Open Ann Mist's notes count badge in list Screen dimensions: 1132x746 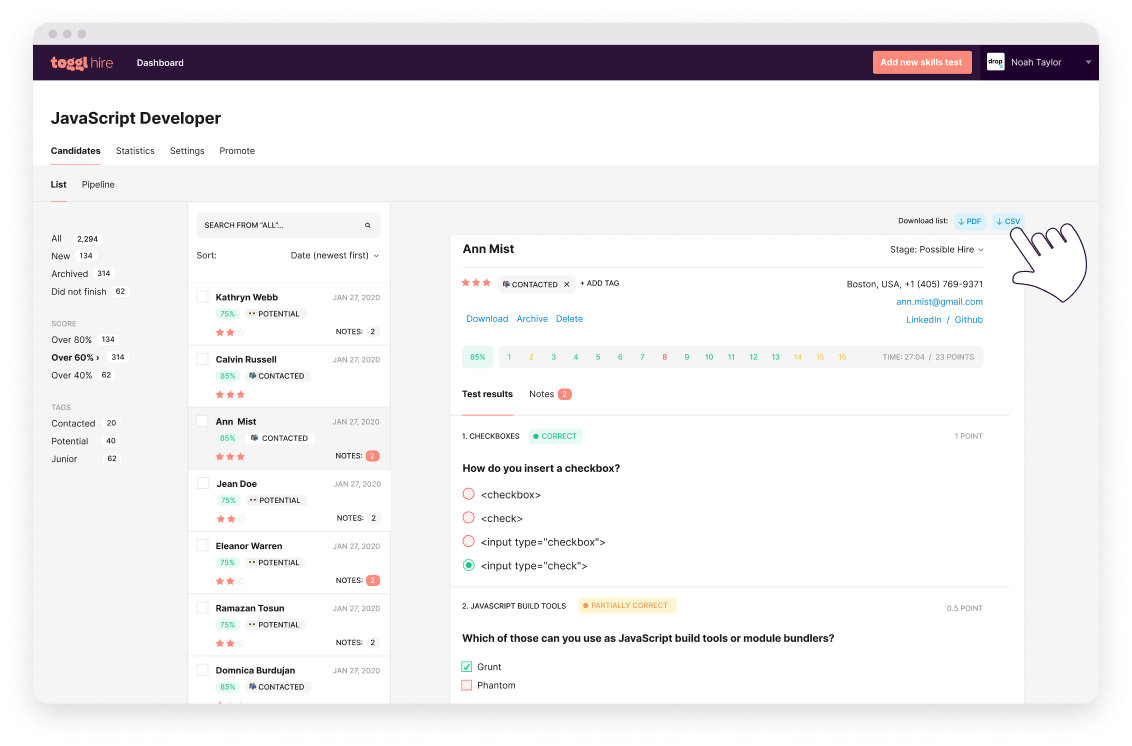pyautogui.click(x=373, y=456)
